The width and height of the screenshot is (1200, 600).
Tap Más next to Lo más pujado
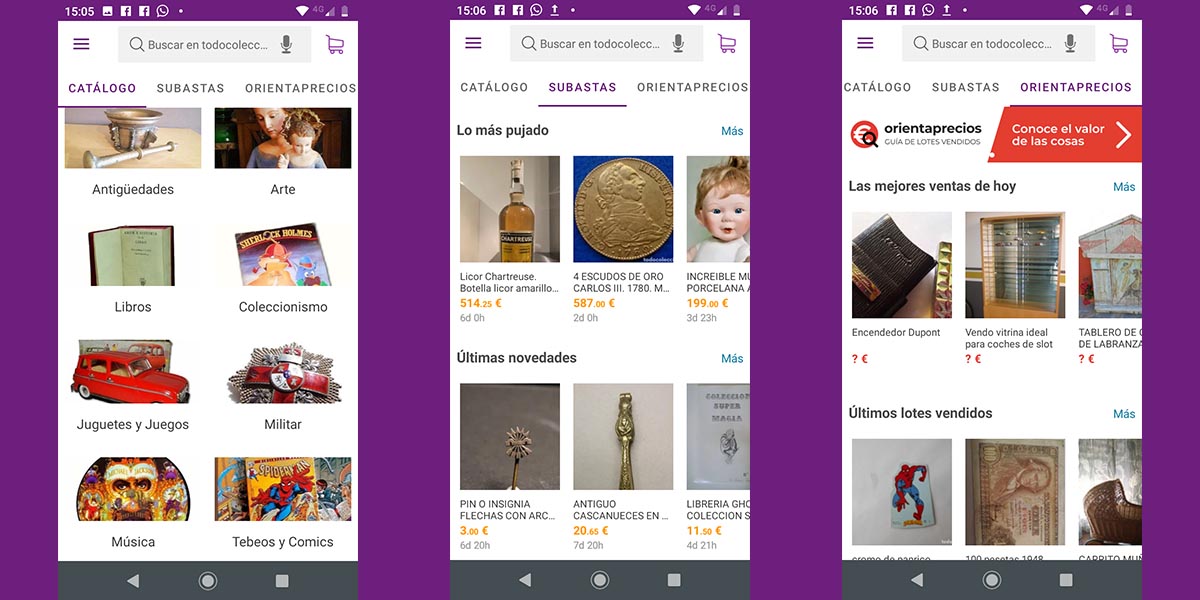[x=731, y=130]
